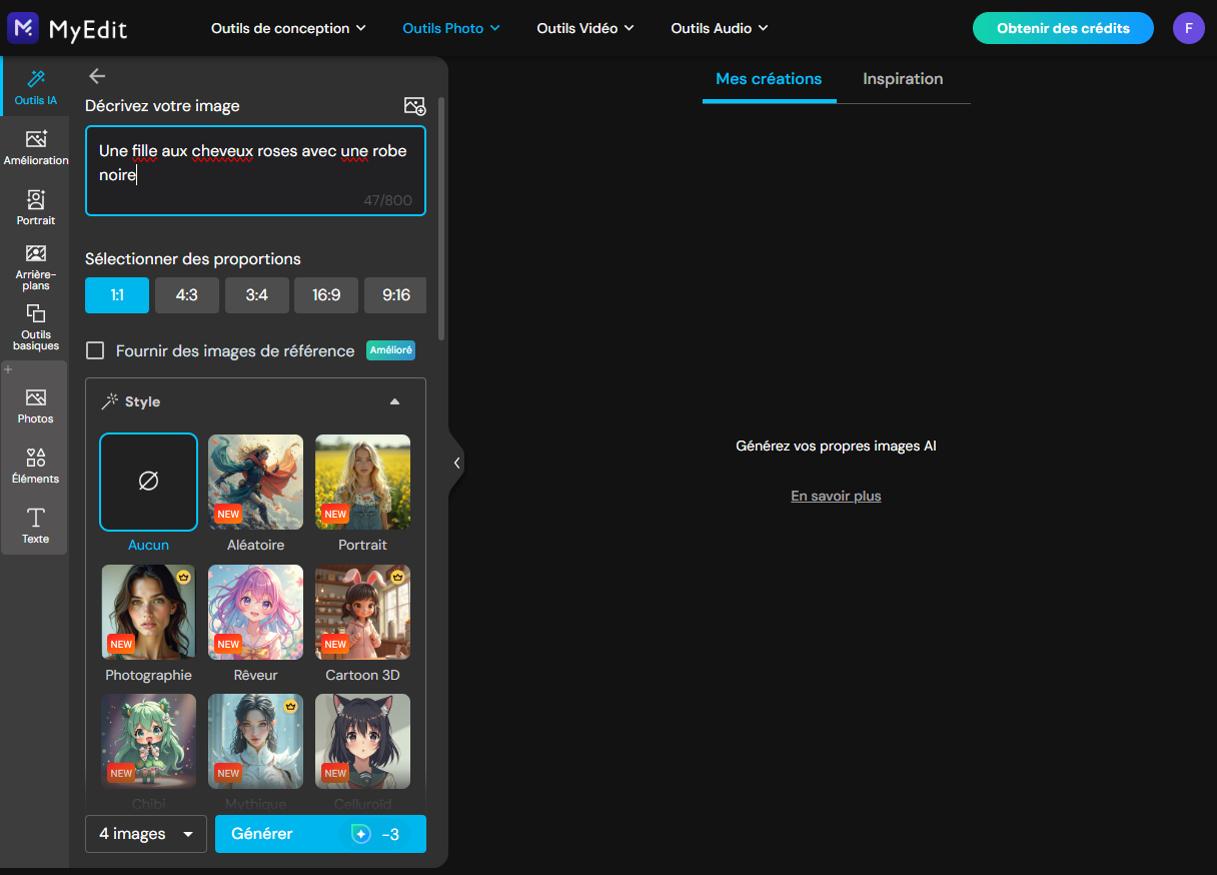The width and height of the screenshot is (1217, 875).
Task: Select the 4:3 proportion
Action: coord(187,295)
